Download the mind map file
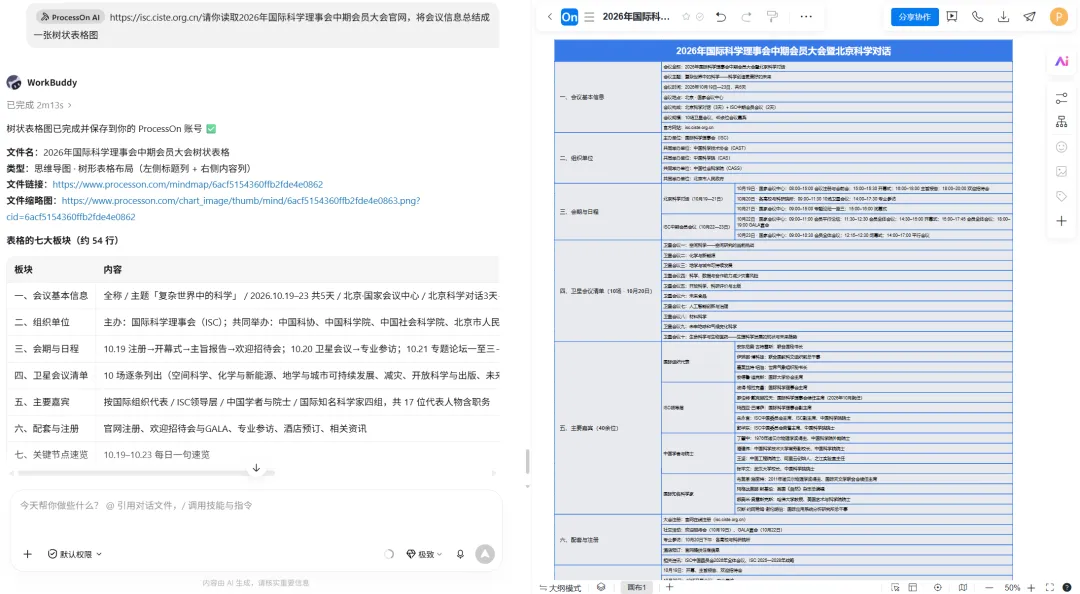 pos(1004,17)
